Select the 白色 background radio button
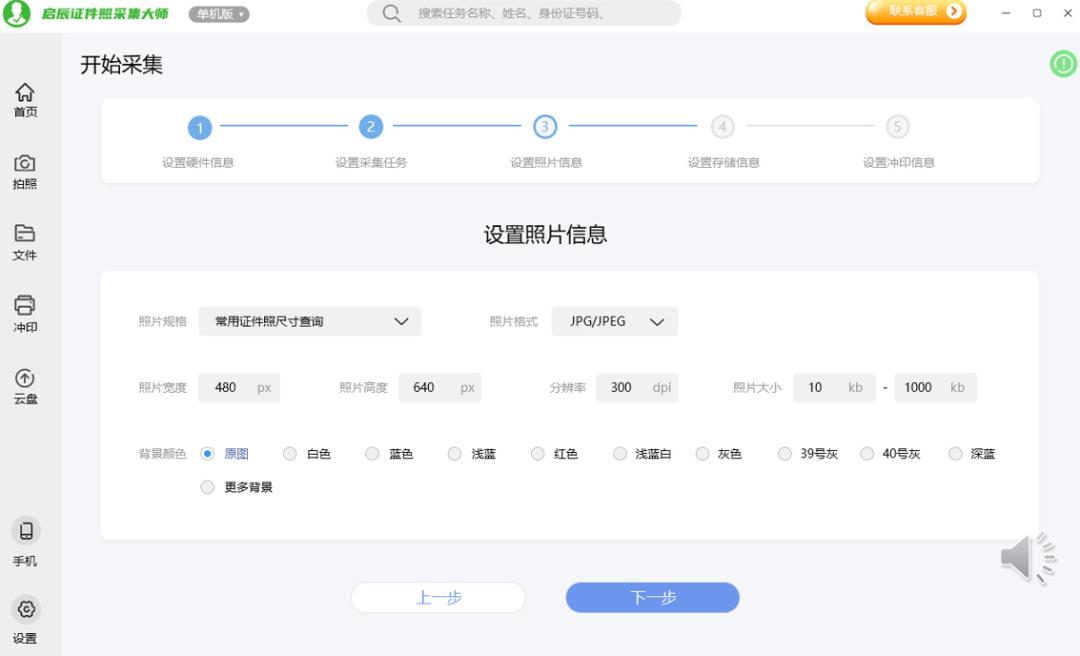Image resolution: width=1080 pixels, height=656 pixels. (x=290, y=454)
